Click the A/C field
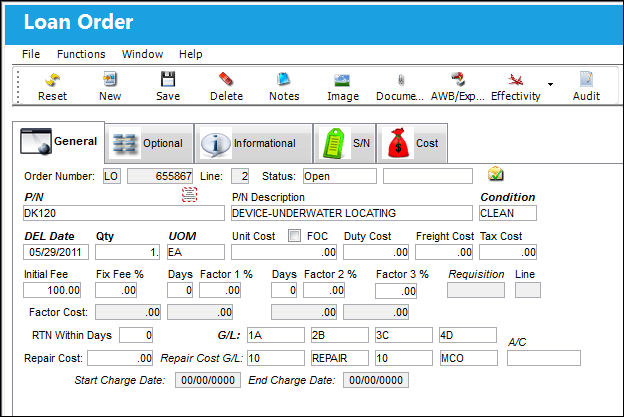 click(x=544, y=358)
